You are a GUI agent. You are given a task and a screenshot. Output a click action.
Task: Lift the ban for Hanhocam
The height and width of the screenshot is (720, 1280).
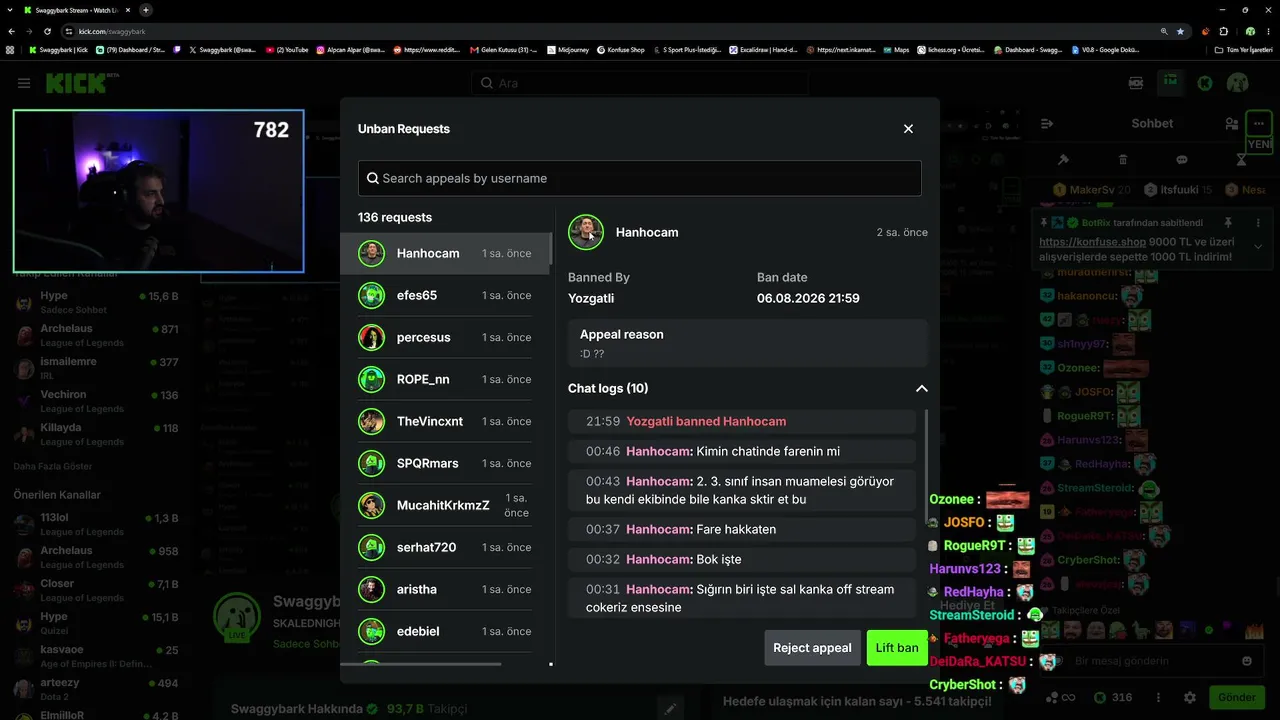(897, 648)
